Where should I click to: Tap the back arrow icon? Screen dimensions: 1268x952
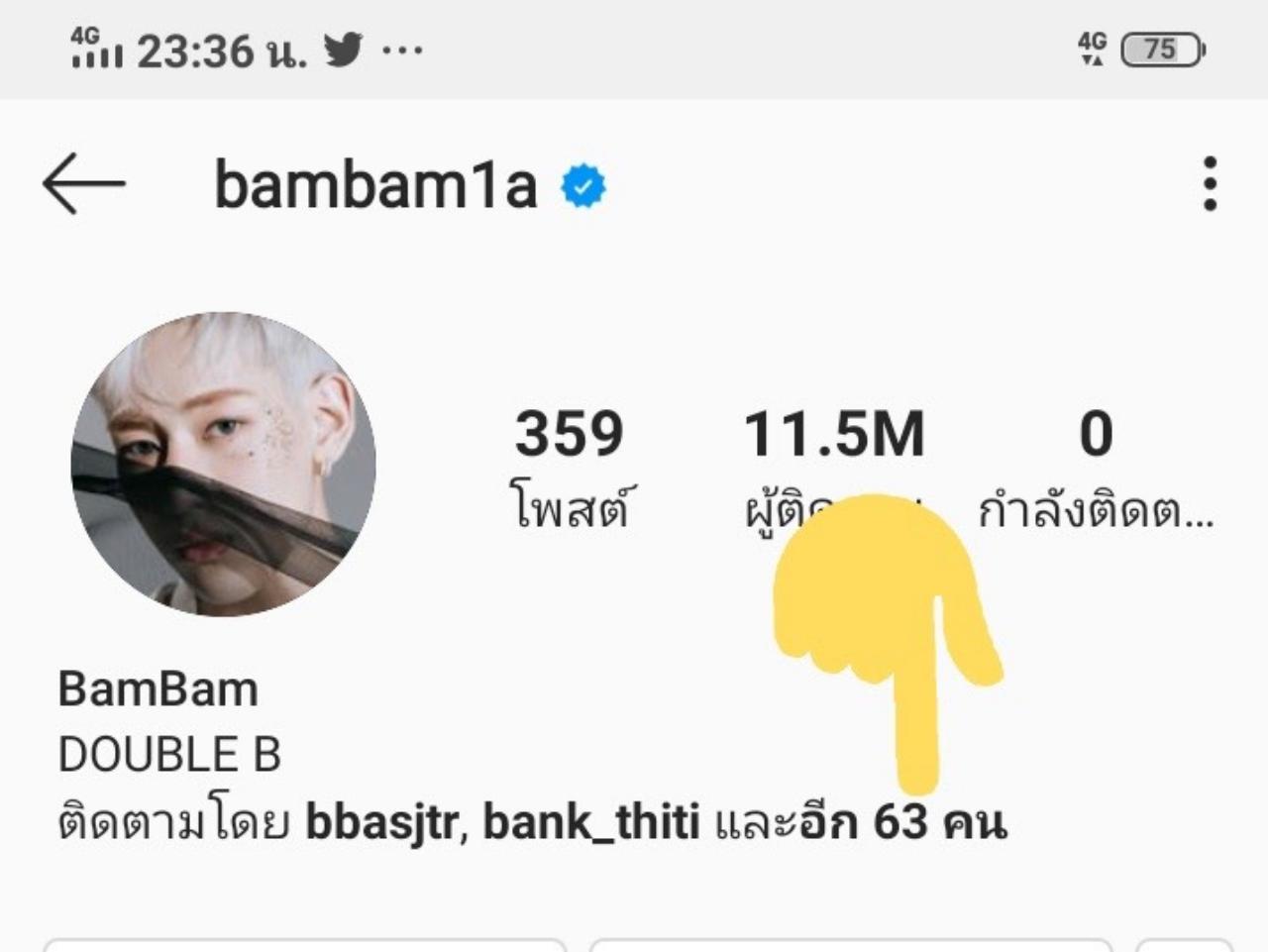coord(83,183)
